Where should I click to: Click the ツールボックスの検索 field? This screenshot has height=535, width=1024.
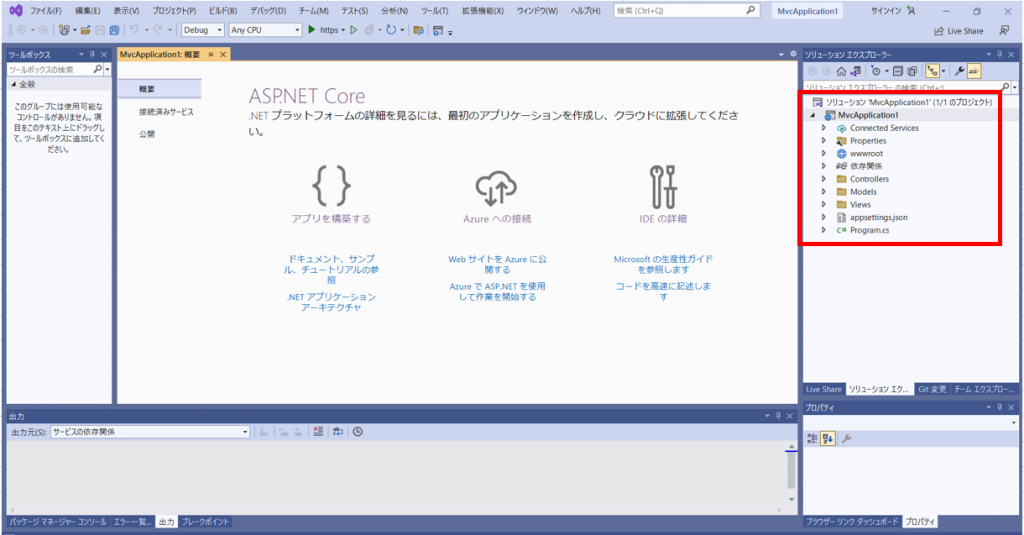click(x=55, y=69)
